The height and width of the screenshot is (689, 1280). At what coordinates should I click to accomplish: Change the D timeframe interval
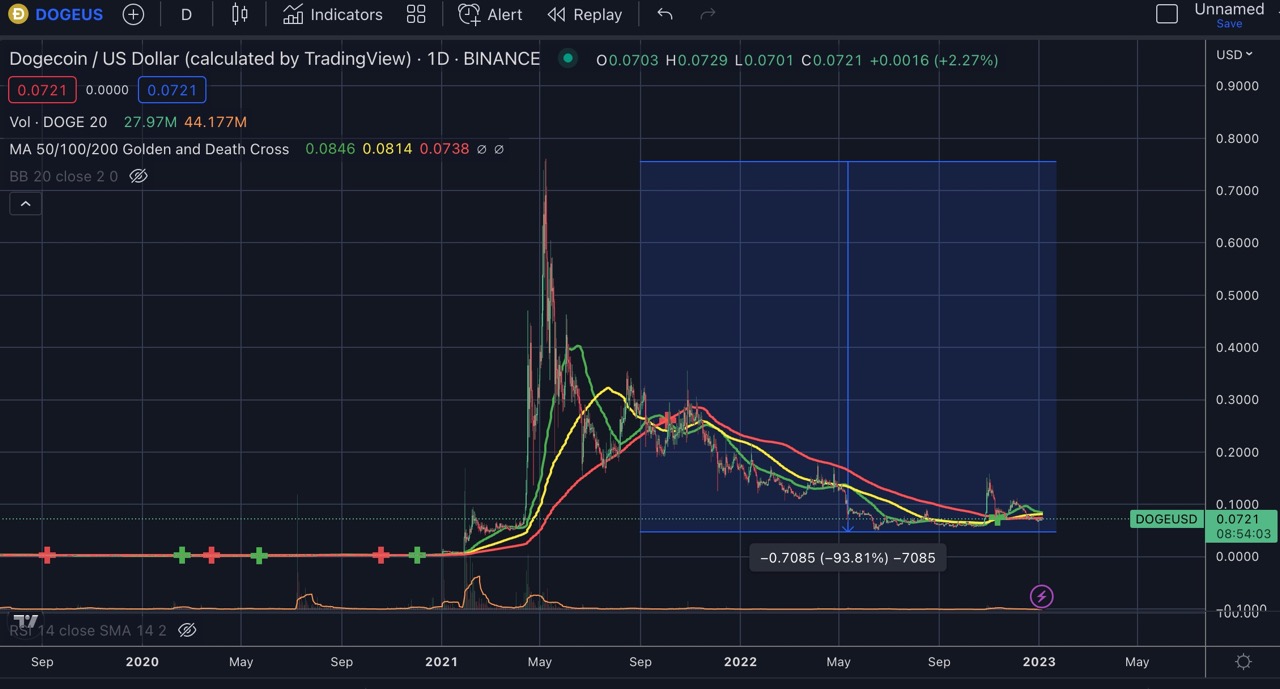point(186,15)
